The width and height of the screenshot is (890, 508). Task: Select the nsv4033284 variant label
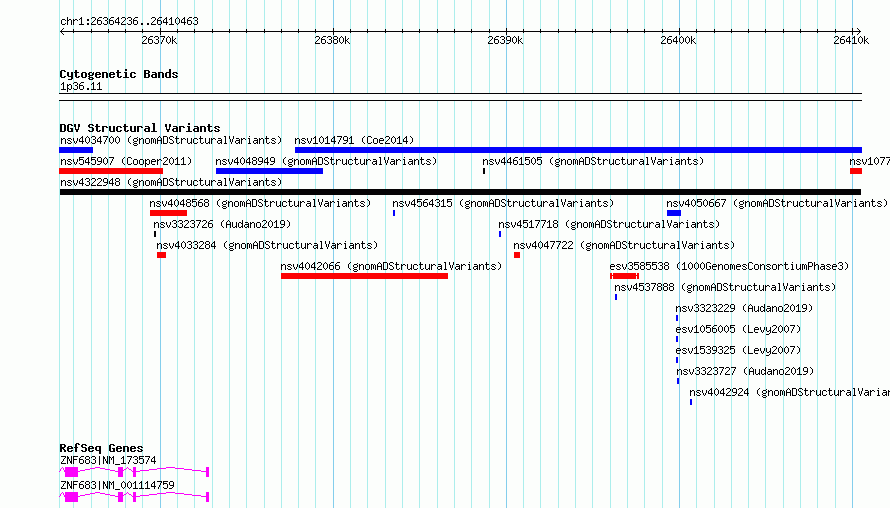click(267, 245)
